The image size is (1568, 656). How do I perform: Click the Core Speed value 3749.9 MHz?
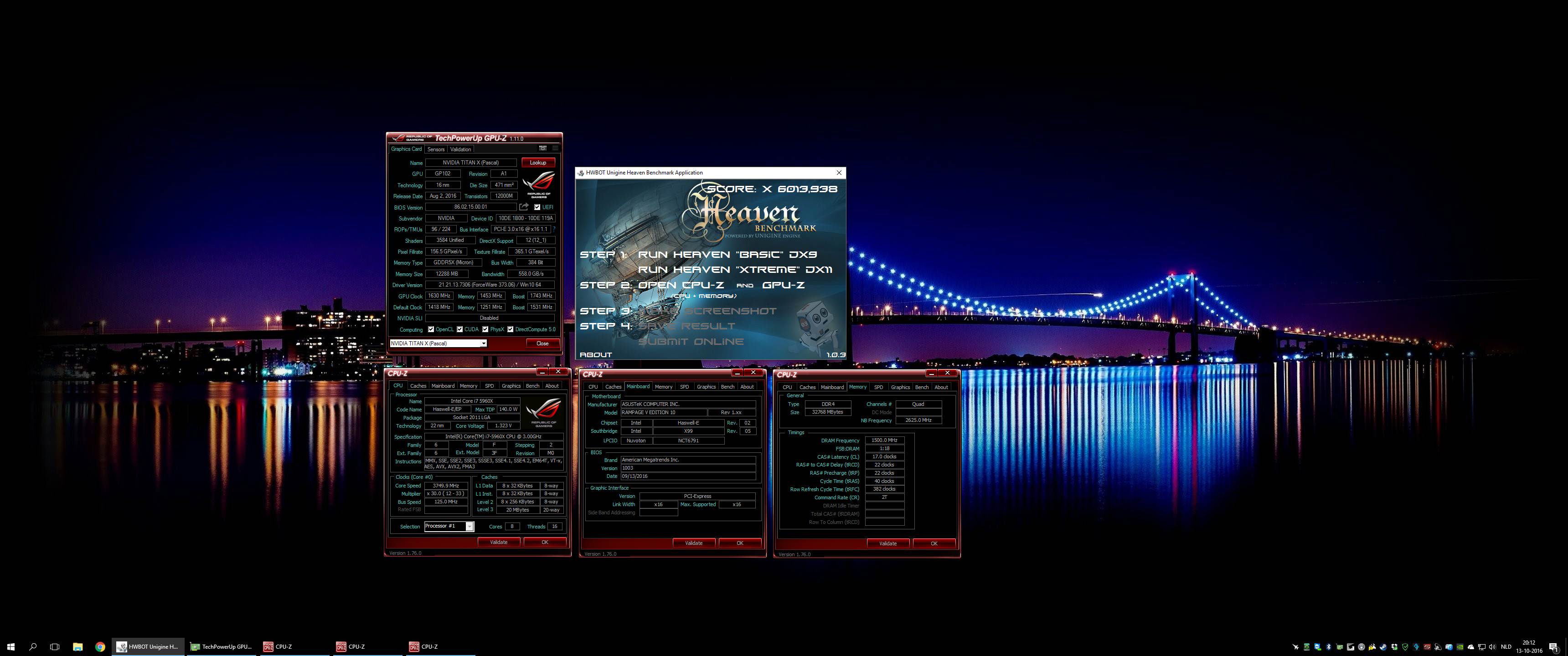[446, 486]
